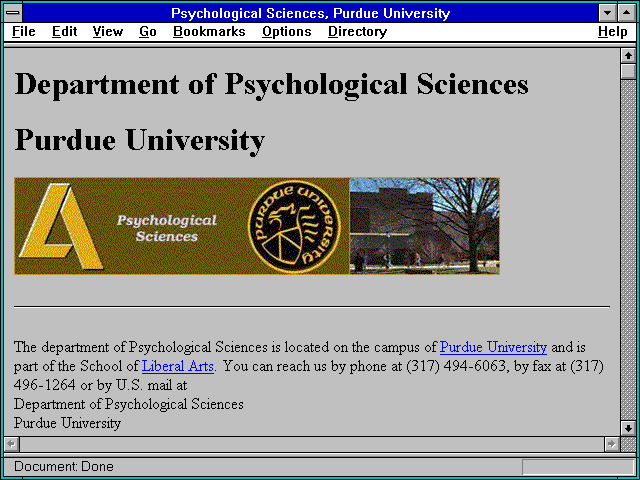This screenshot has width=640, height=480.
Task: Click the horizontal scrollbar right arrow
Action: [x=611, y=444]
